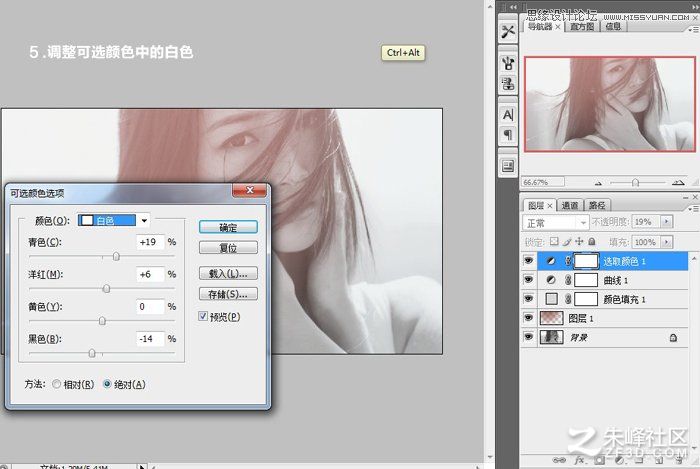Hide the 颜色填充 1 layer
This screenshot has width=700, height=469.
(x=529, y=299)
